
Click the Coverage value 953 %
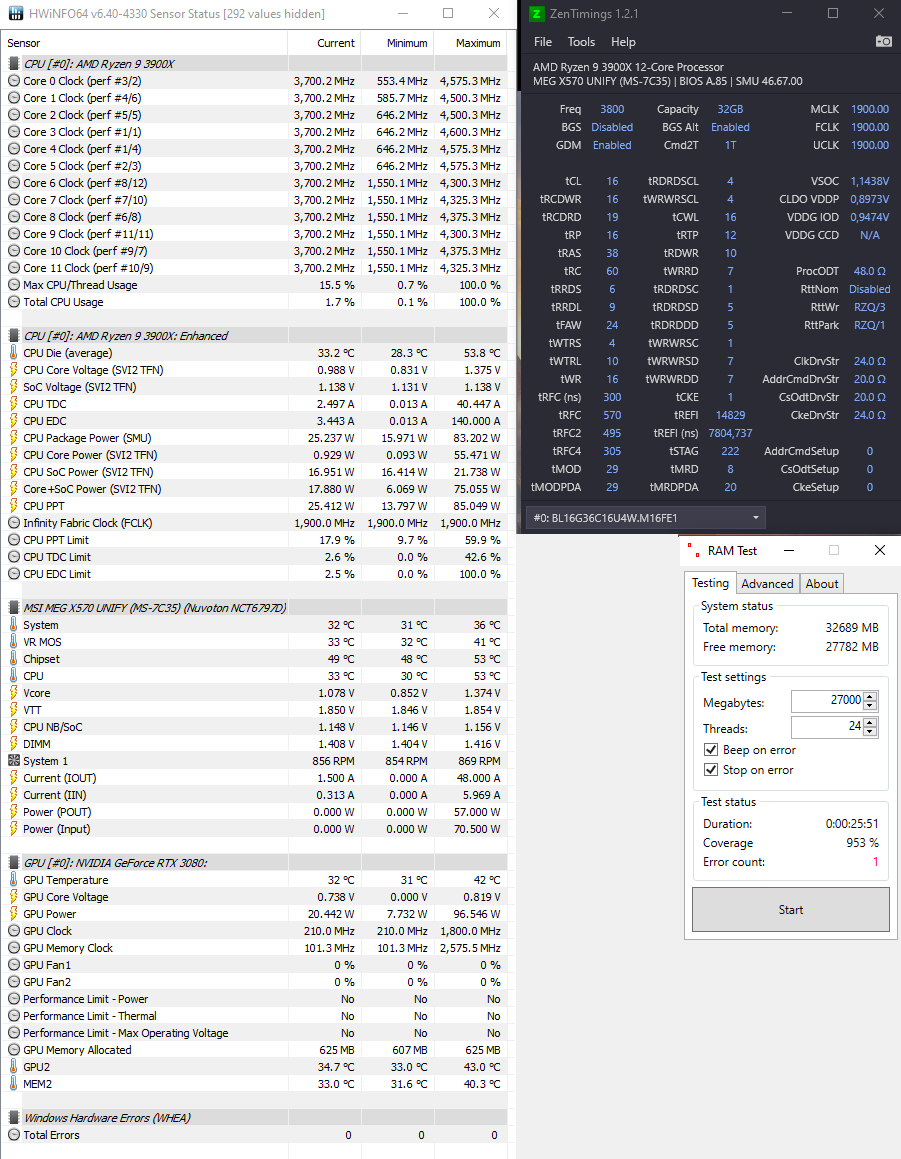(x=863, y=843)
